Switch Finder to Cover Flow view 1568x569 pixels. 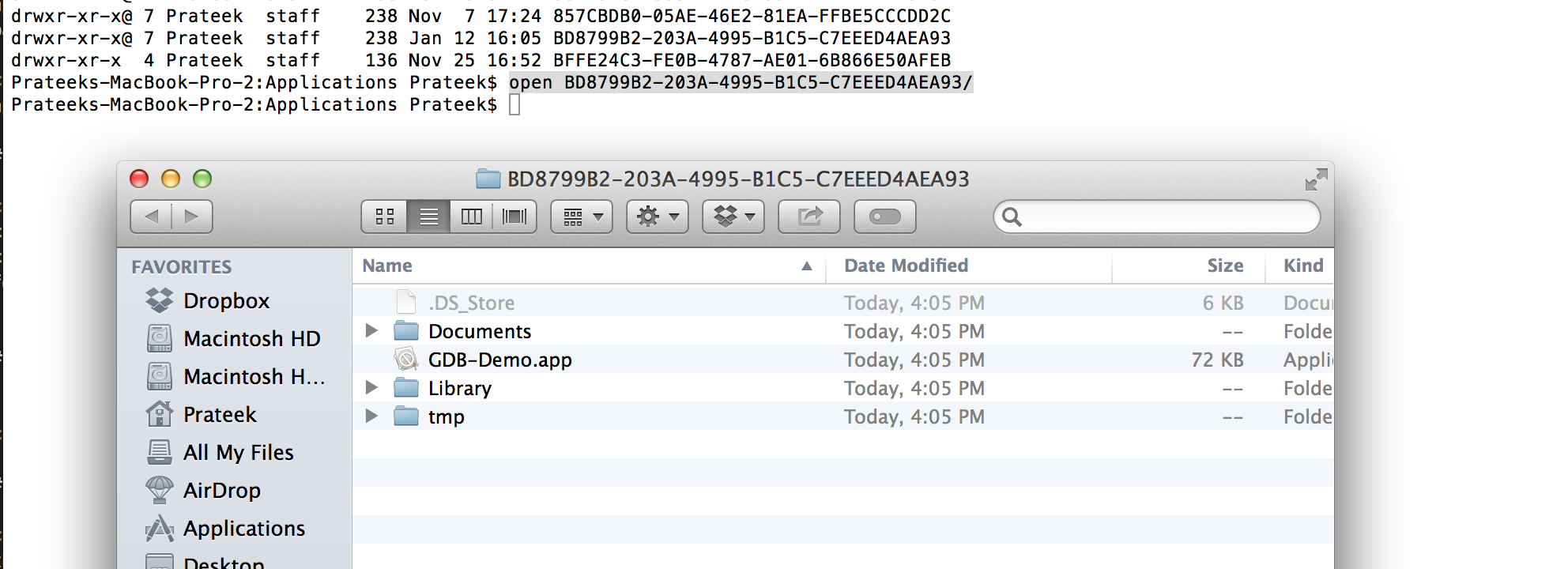click(514, 217)
